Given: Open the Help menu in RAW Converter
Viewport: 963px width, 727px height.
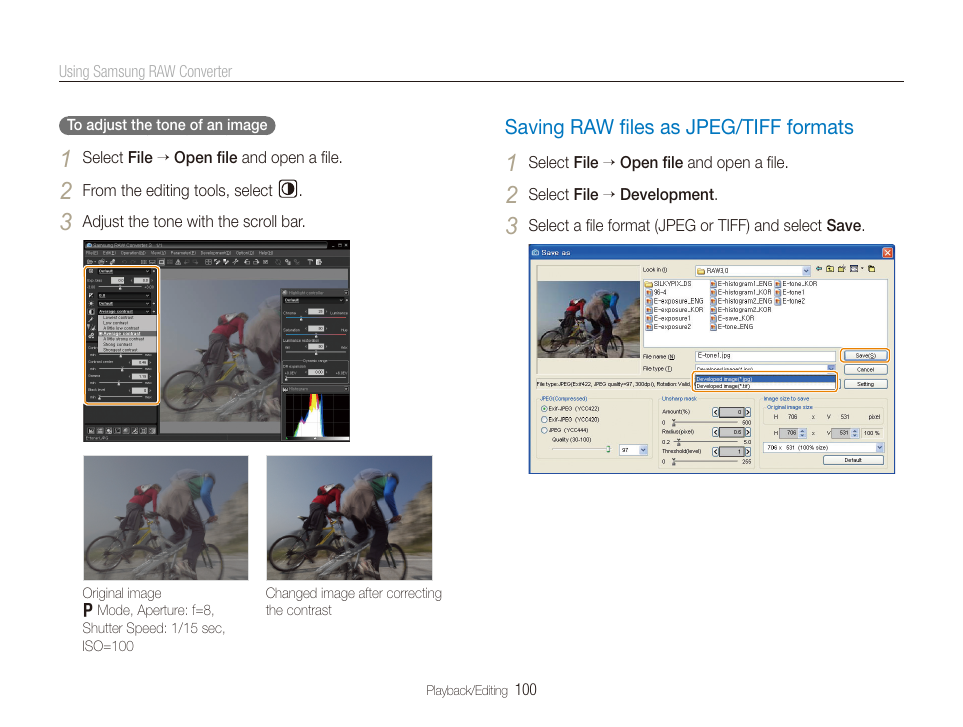Looking at the screenshot, I should tap(266, 253).
